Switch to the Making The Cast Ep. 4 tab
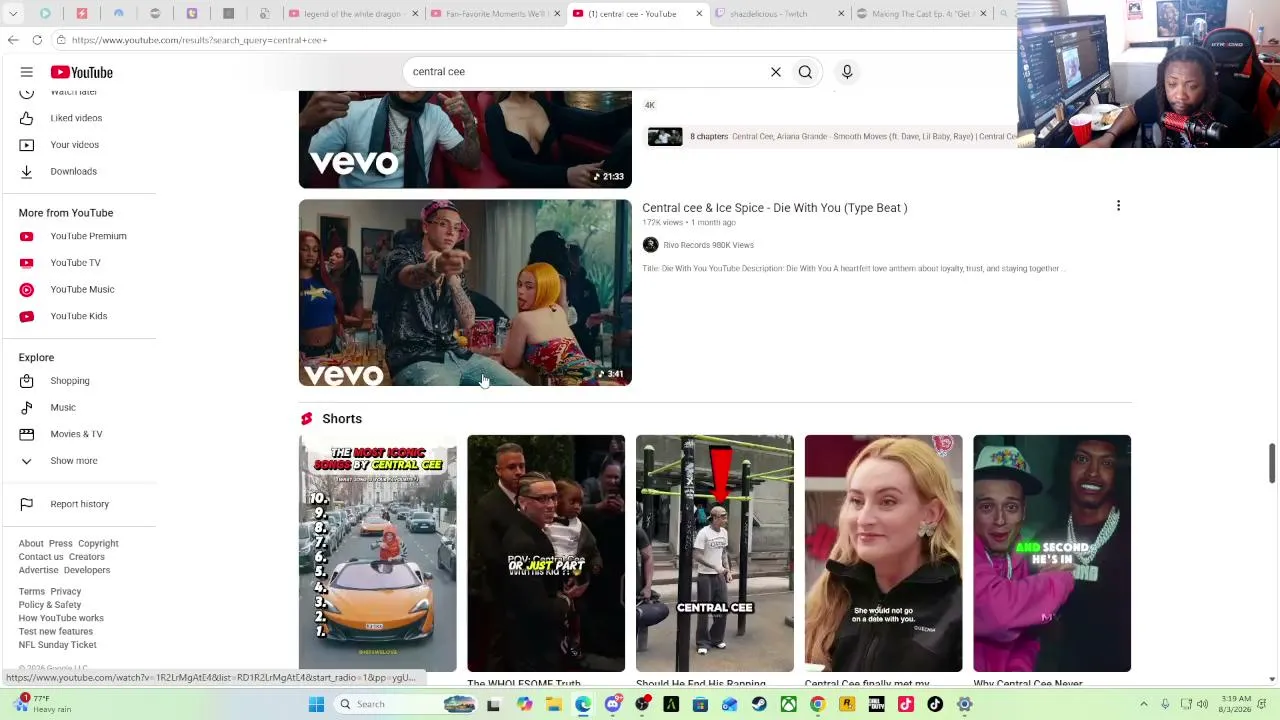This screenshot has height=720, width=1280. (921, 14)
